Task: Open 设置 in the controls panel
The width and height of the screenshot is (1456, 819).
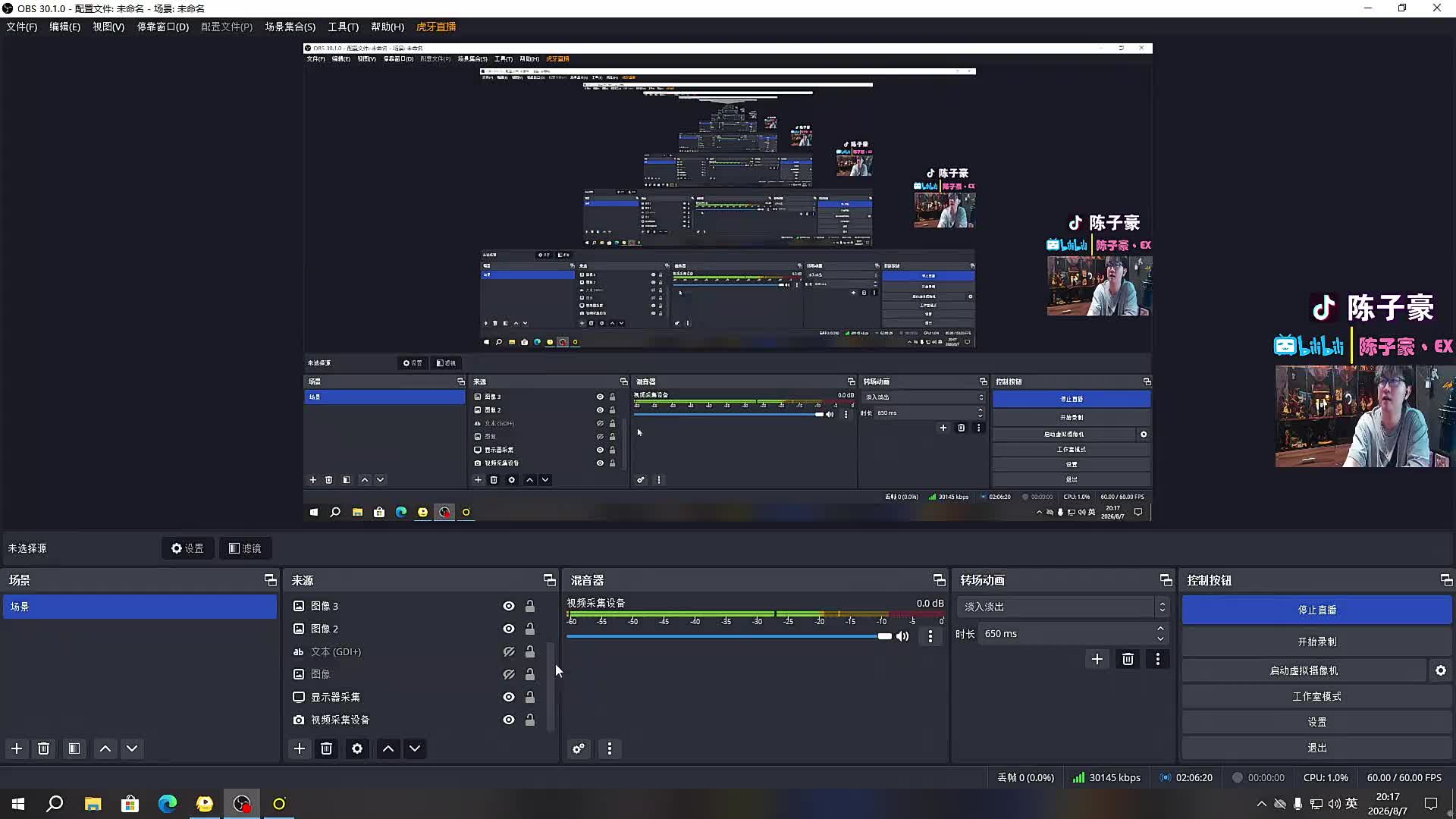Action: [1317, 722]
